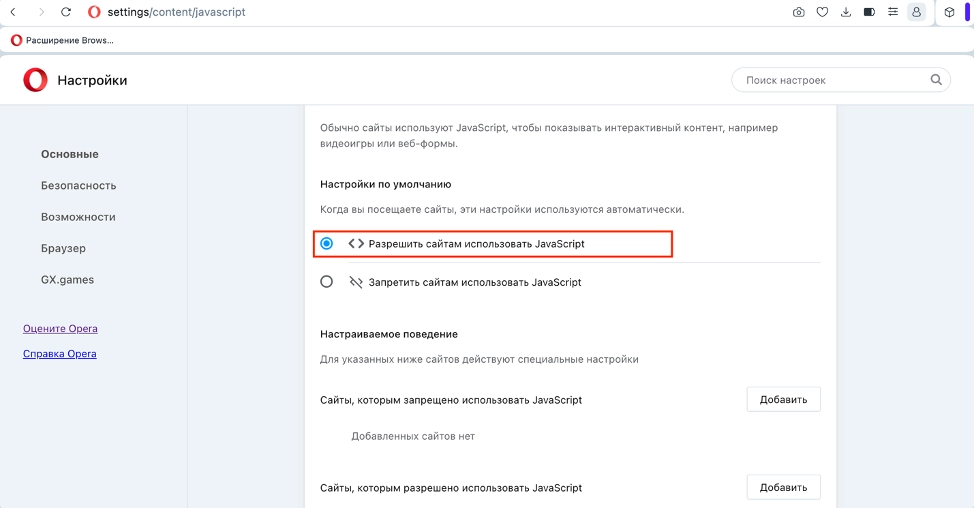Select "Запретить сайтам использовать JavaScript" radio button
Image resolution: width=974 pixels, height=508 pixels.
pyautogui.click(x=327, y=282)
